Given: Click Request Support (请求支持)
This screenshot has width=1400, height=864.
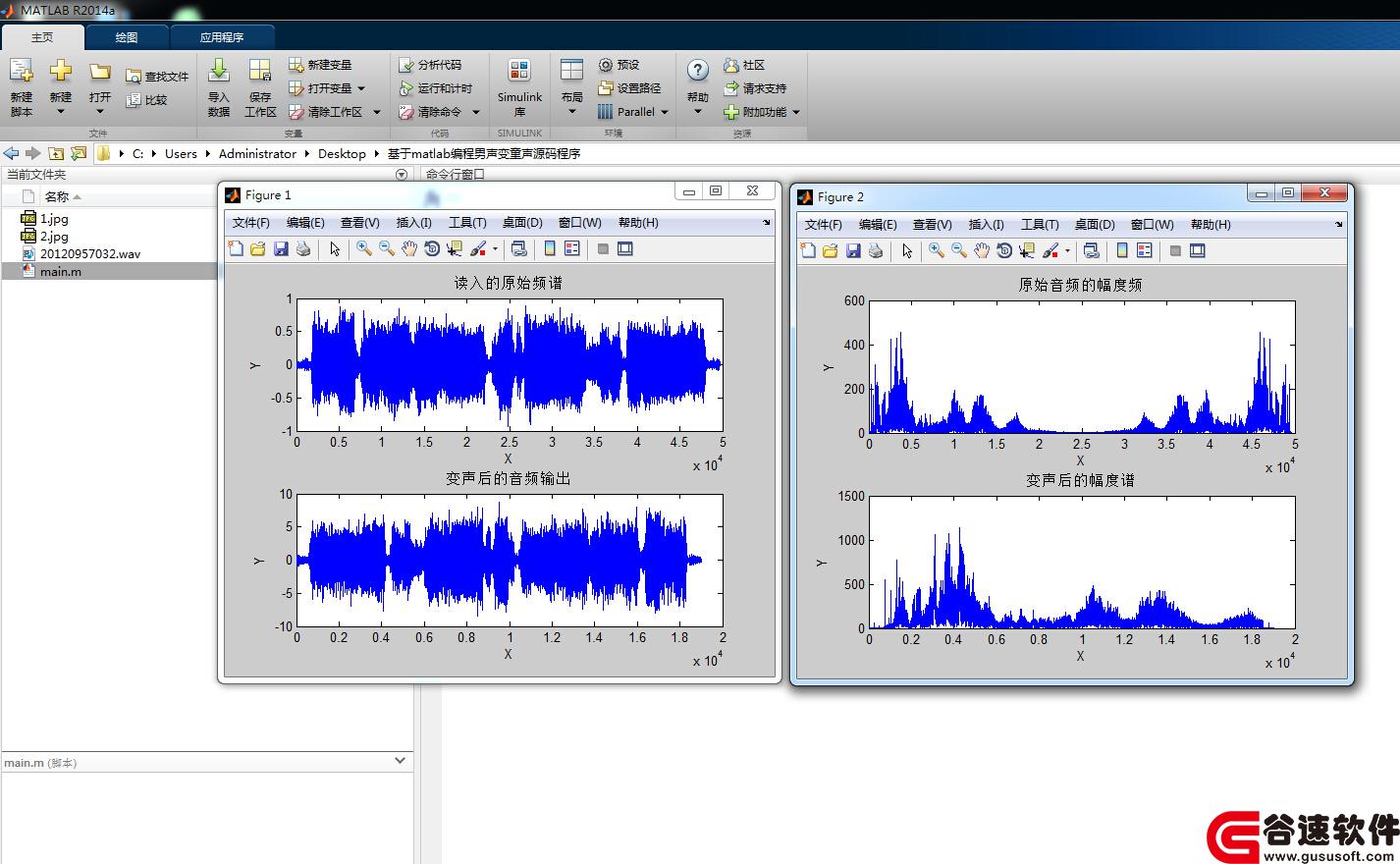Looking at the screenshot, I should (755, 88).
